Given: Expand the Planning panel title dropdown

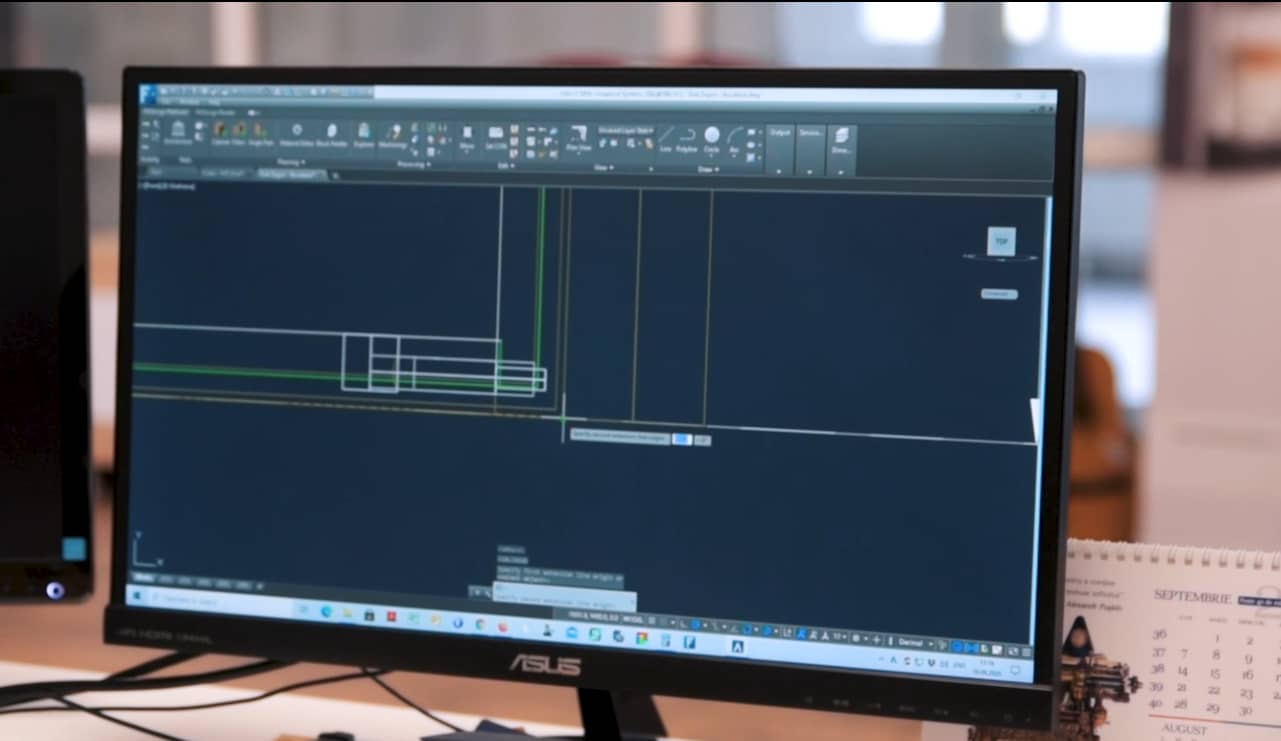Looking at the screenshot, I should click(x=291, y=161).
